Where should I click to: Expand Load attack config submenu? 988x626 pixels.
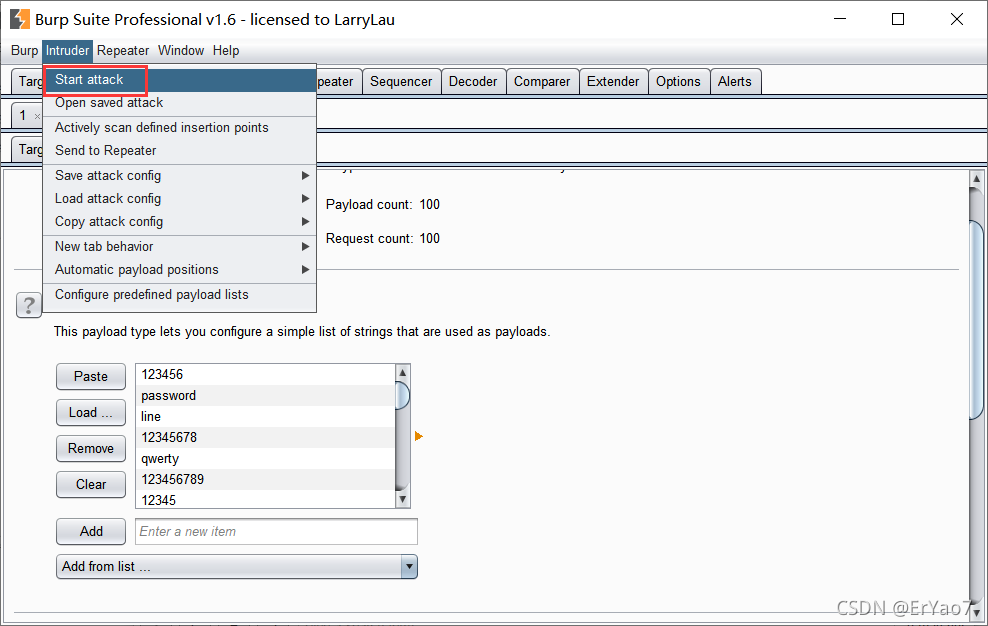click(x=180, y=199)
